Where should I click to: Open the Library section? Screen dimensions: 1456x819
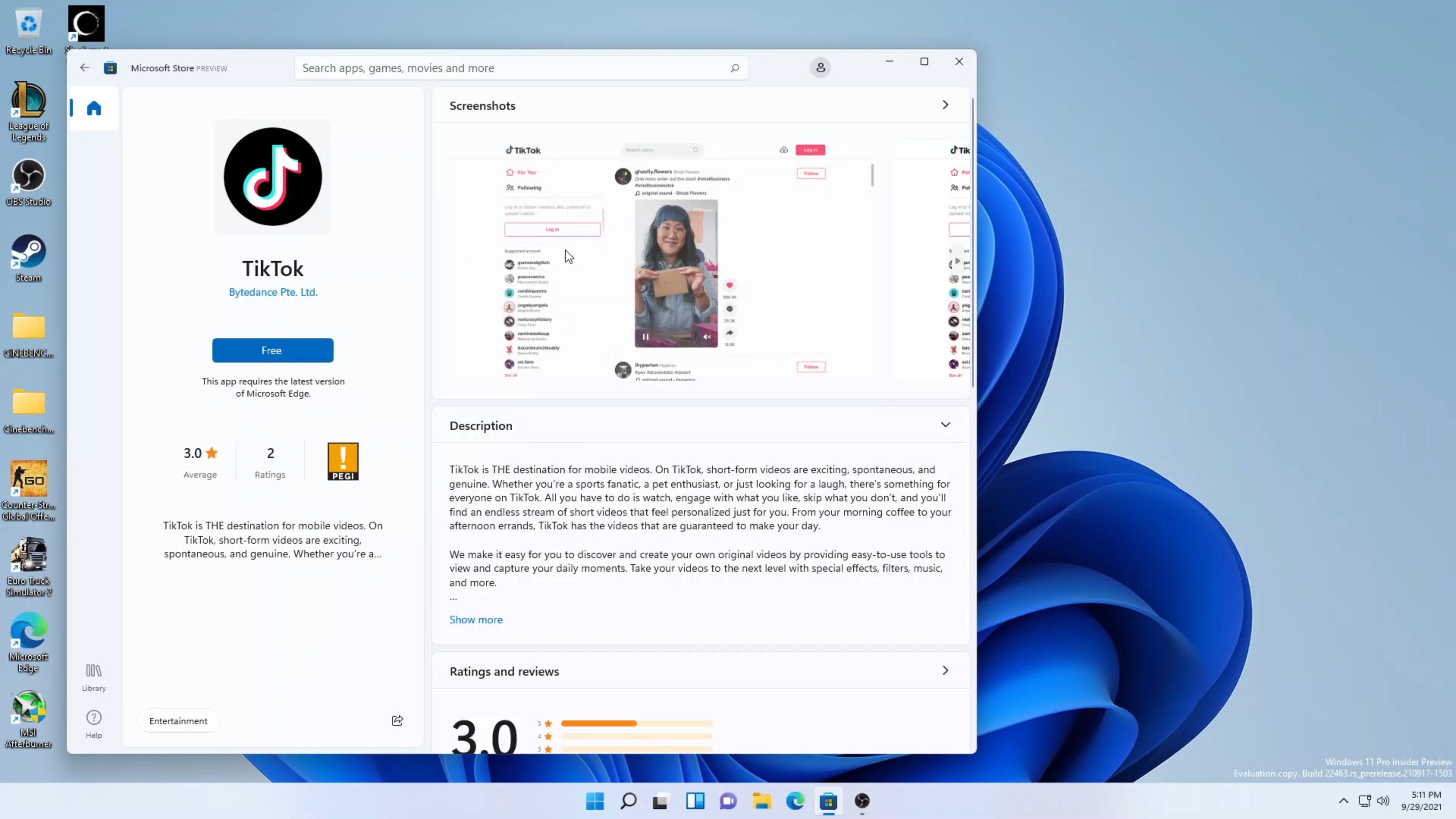(94, 677)
